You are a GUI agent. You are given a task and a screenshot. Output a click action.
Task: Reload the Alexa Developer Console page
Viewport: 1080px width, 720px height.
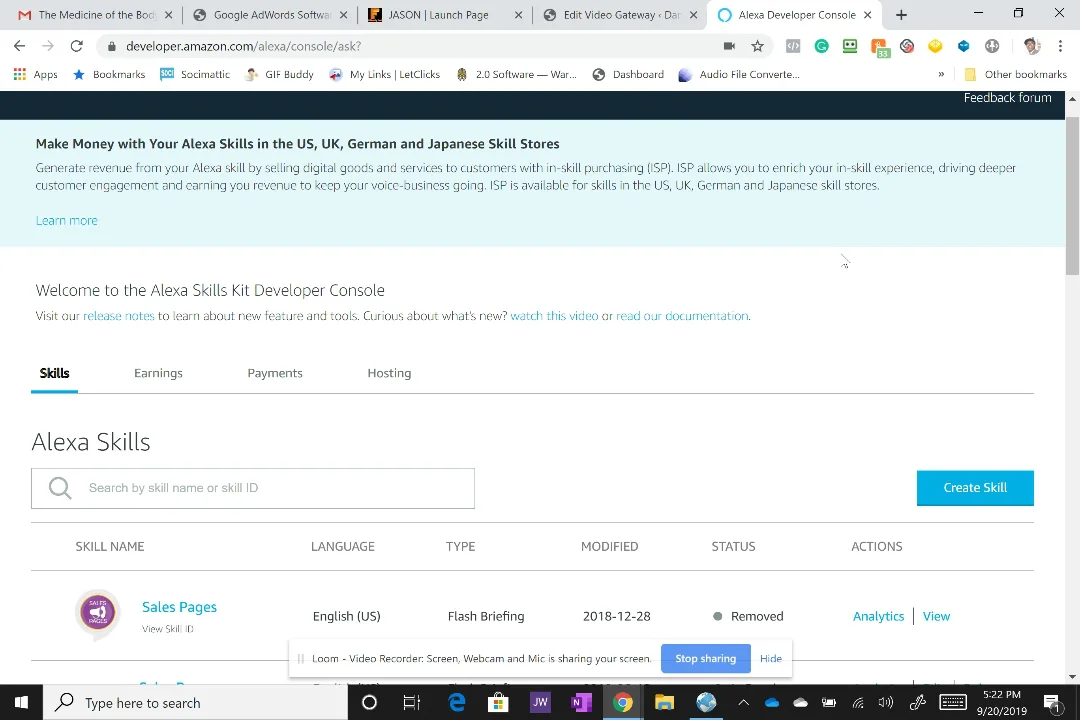click(x=76, y=46)
